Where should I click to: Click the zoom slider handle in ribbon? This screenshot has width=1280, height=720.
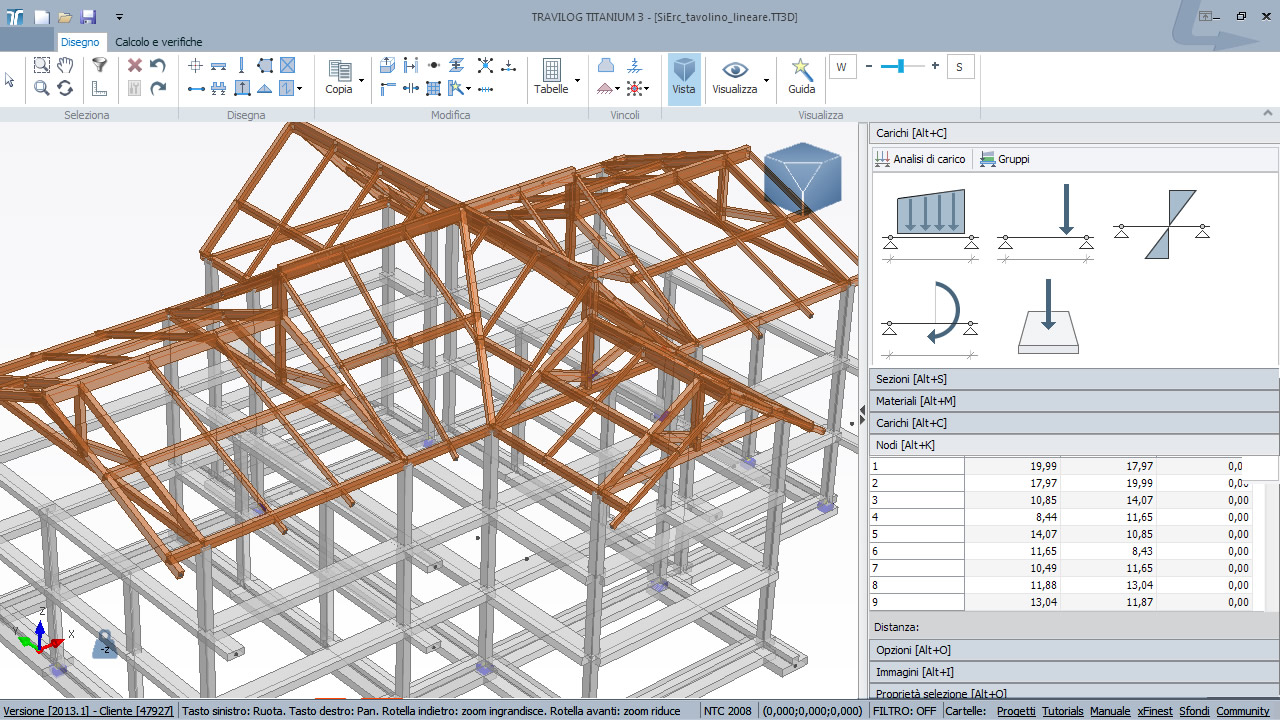coord(902,66)
